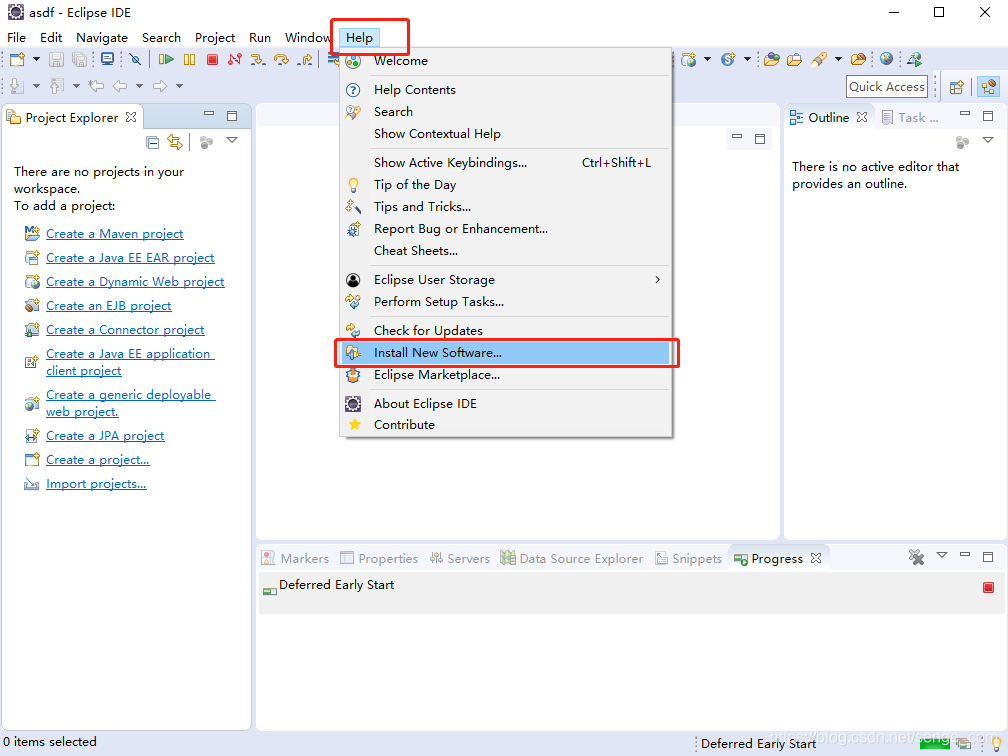Click Import projects link
This screenshot has height=756, width=1008.
pyautogui.click(x=96, y=484)
